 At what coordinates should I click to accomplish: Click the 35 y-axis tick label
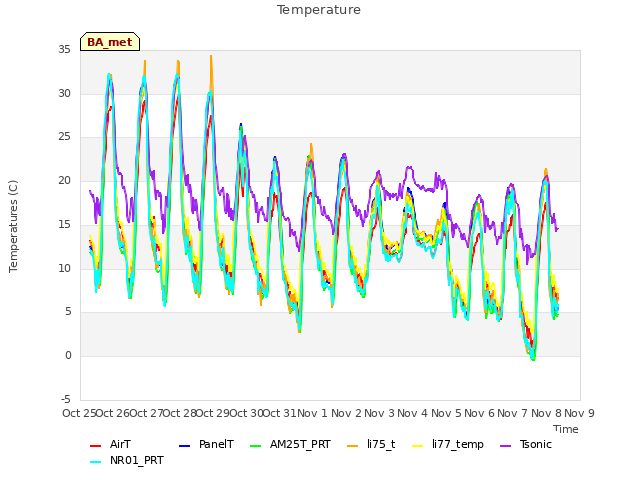click(x=64, y=50)
